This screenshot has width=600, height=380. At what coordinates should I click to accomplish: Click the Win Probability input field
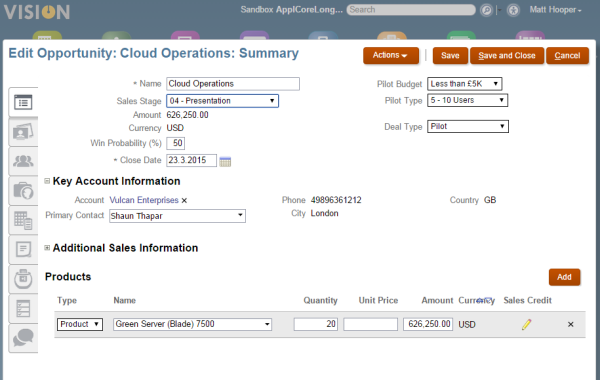tap(176, 143)
